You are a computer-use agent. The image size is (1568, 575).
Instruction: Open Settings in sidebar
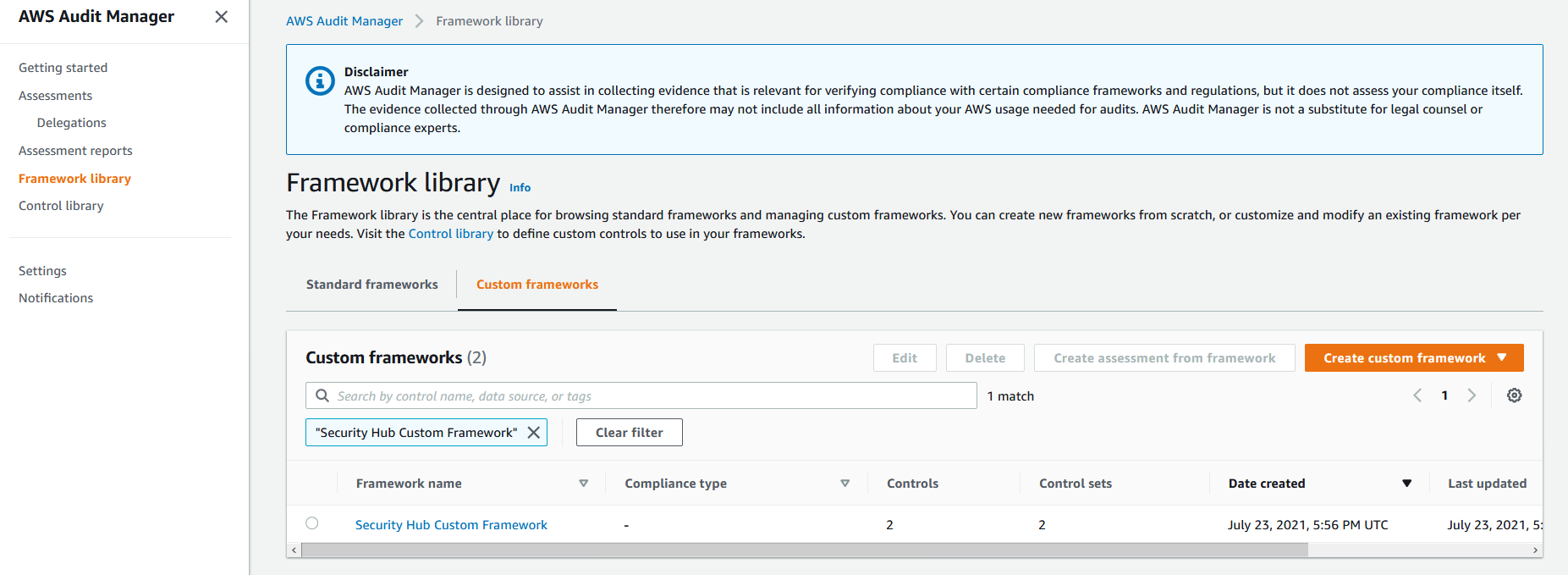tap(43, 271)
